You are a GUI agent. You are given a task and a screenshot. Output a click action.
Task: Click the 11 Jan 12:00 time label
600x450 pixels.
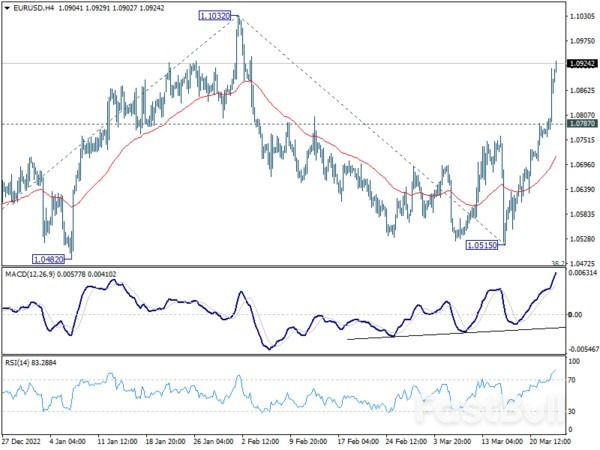pos(117,441)
